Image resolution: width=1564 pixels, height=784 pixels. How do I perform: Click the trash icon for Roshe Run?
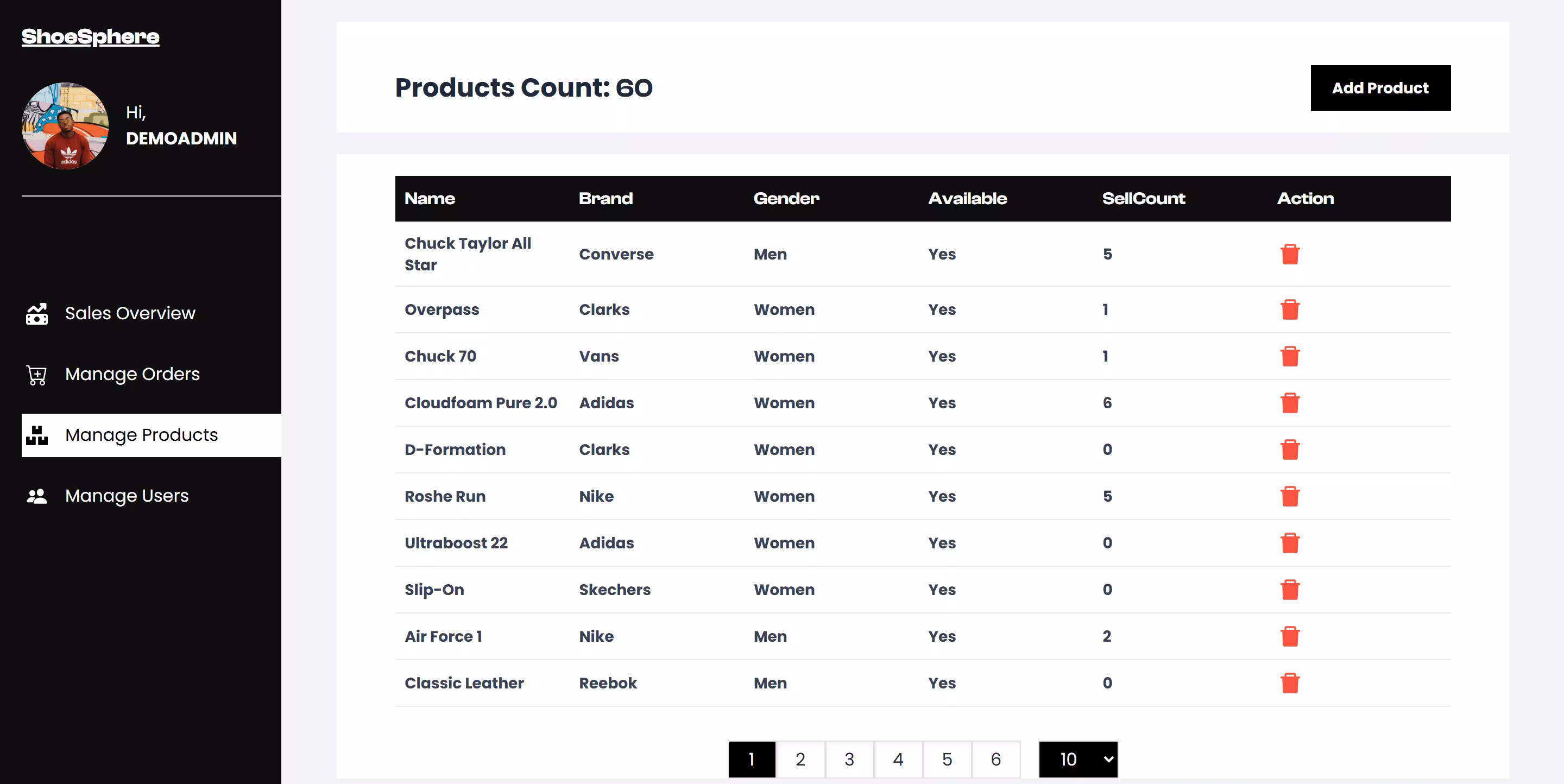coord(1290,496)
